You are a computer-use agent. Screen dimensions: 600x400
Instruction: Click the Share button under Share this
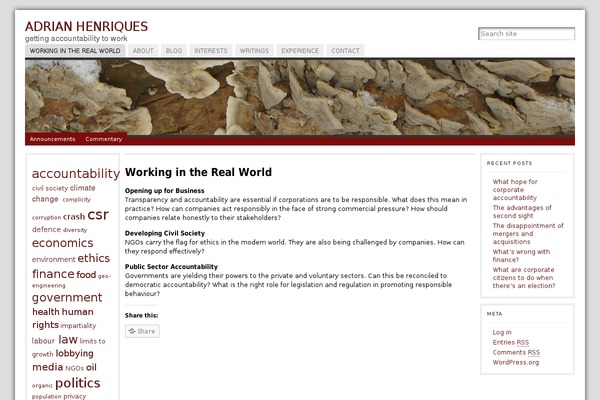(142, 331)
